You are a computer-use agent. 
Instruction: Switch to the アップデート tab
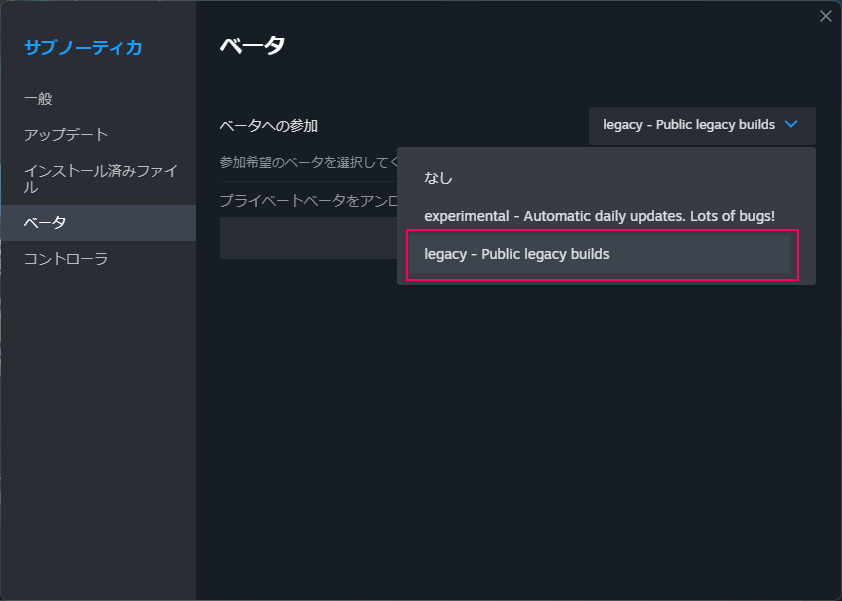pyautogui.click(x=98, y=134)
